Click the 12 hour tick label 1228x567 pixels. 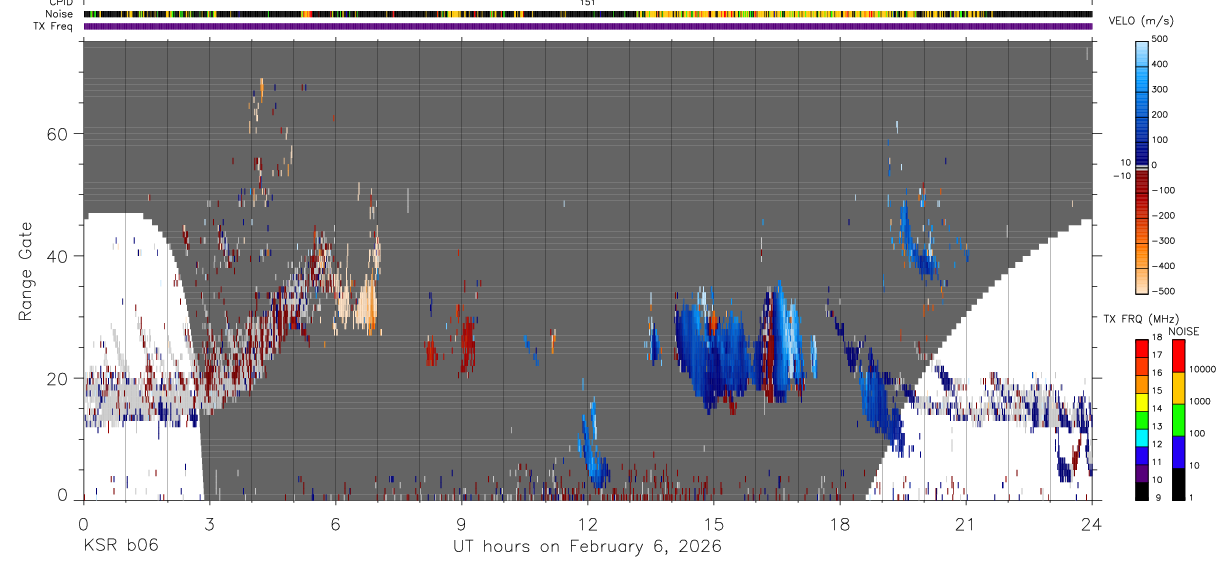[587, 523]
